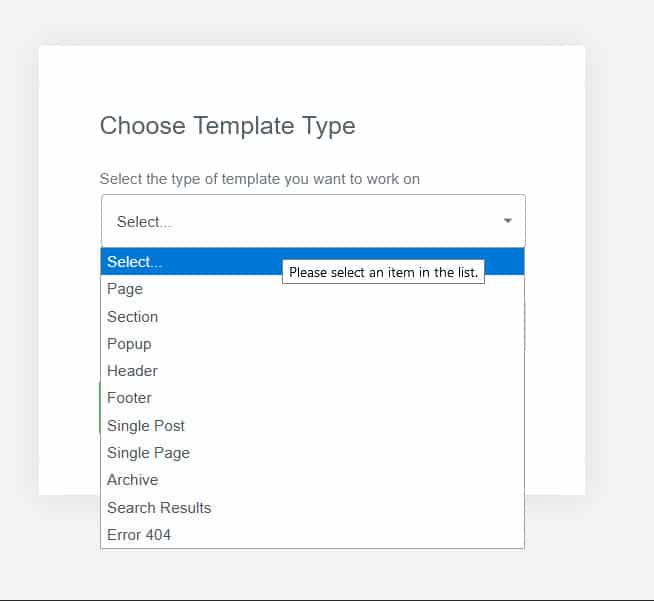Click the dropdown arrow on the template selector
The height and width of the screenshot is (601, 654).
507,221
